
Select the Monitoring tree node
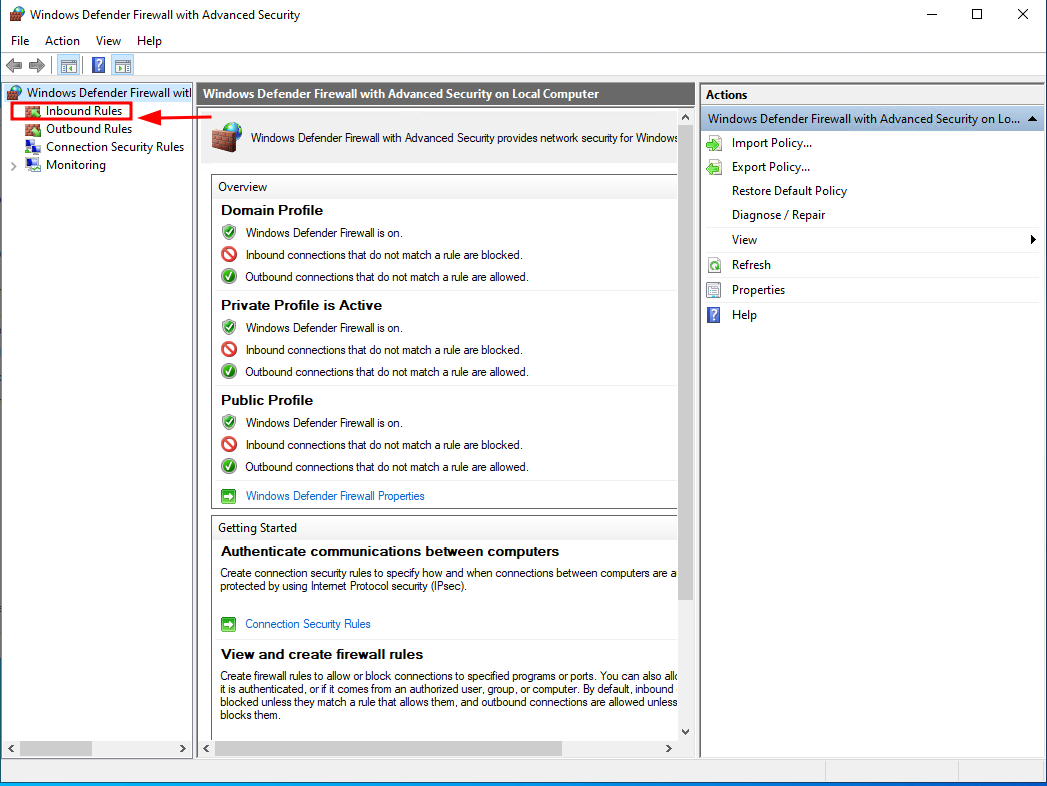(75, 165)
